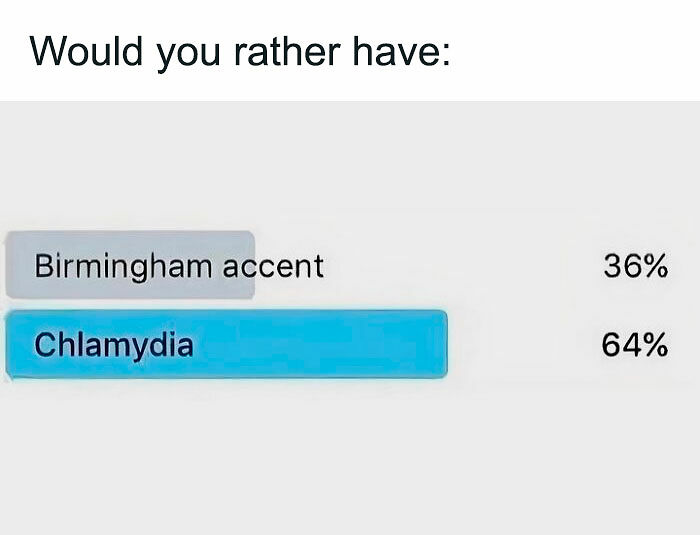Image resolution: width=700 pixels, height=535 pixels.
Task: Click the 36% result label
Action: (x=634, y=266)
